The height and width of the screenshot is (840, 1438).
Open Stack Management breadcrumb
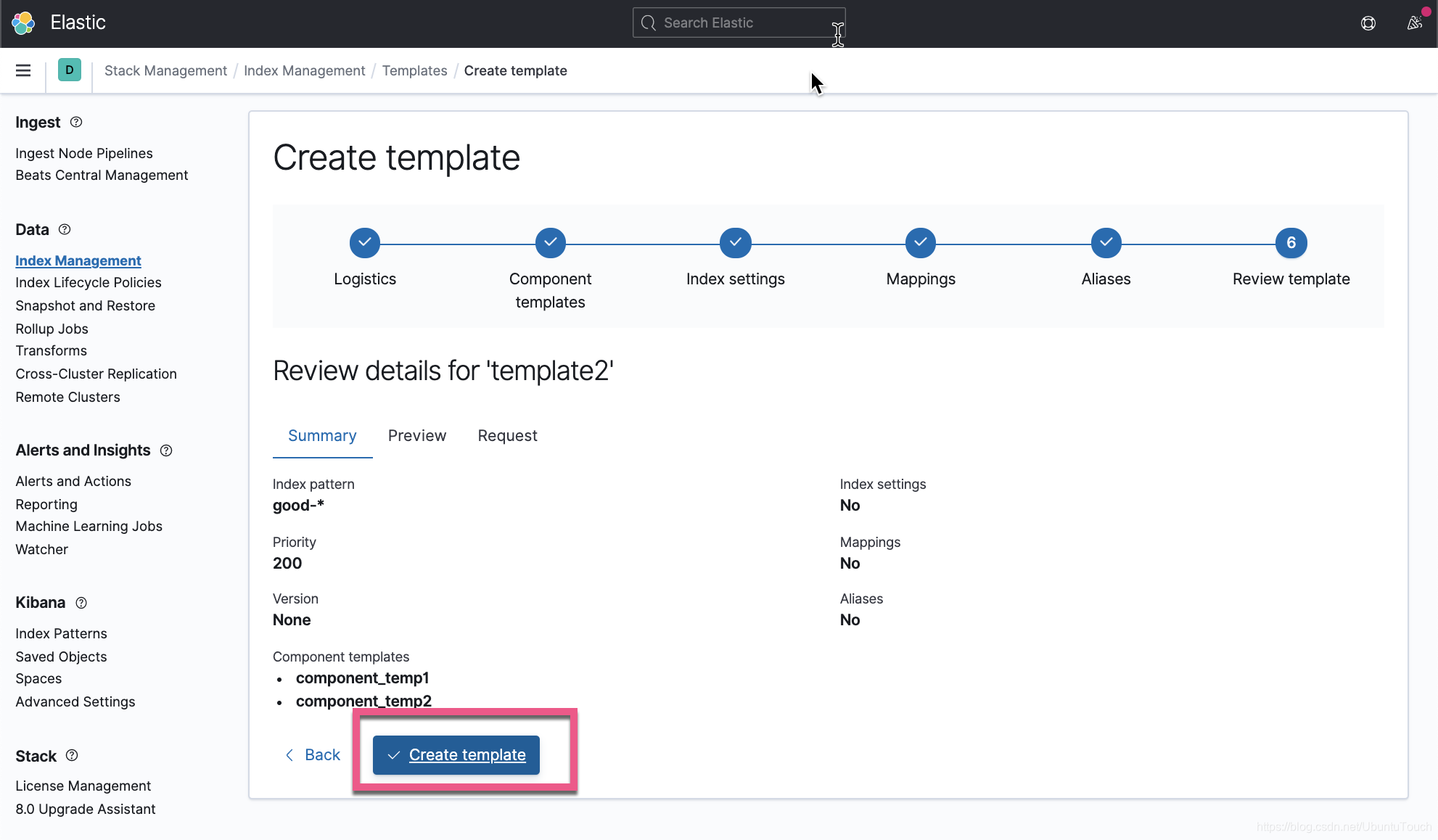(x=165, y=70)
